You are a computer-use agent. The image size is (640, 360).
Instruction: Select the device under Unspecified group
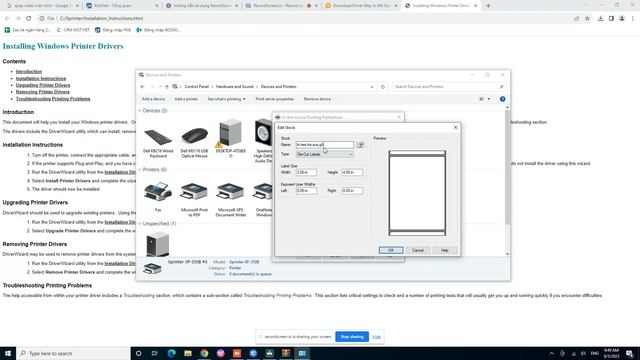(158, 244)
